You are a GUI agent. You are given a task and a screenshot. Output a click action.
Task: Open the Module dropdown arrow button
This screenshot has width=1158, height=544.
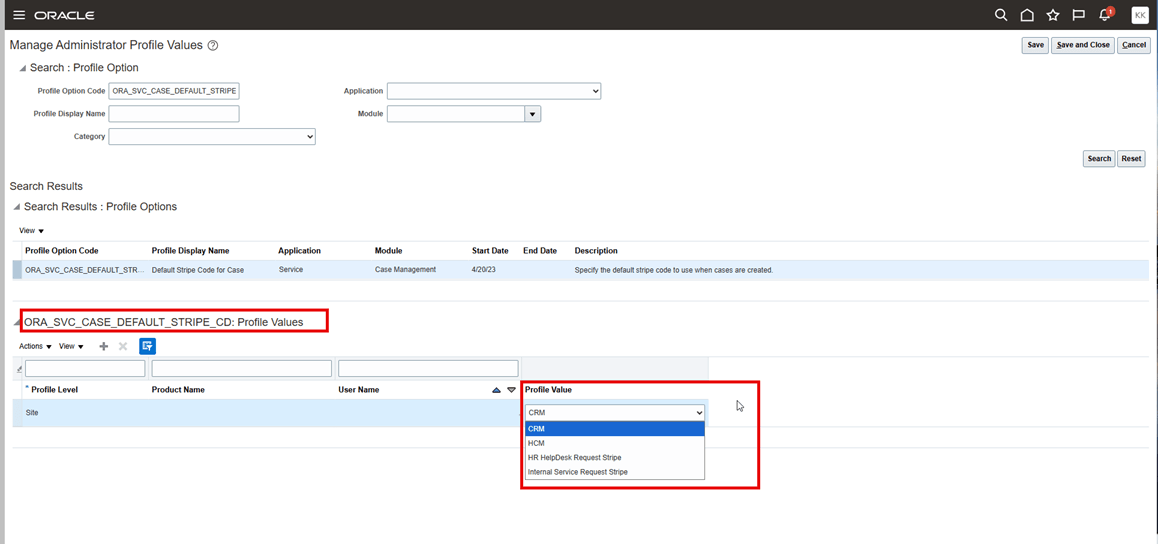(x=533, y=114)
